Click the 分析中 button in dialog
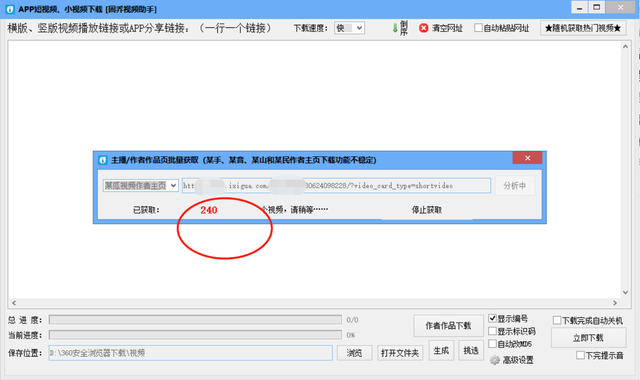Screen dimensions: 640x380 [x=515, y=186]
